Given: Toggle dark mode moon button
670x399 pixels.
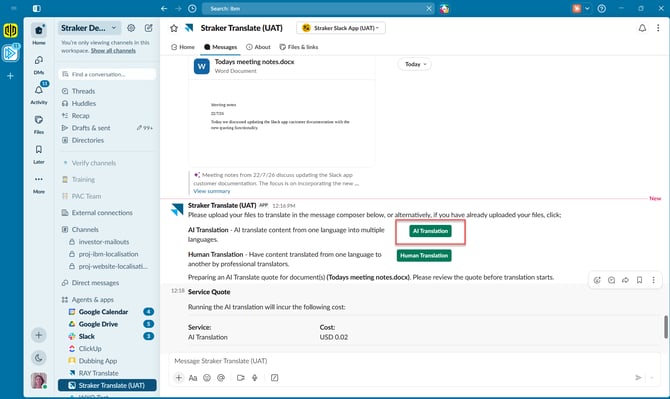Looking at the screenshot, I should pyautogui.click(x=38, y=358).
